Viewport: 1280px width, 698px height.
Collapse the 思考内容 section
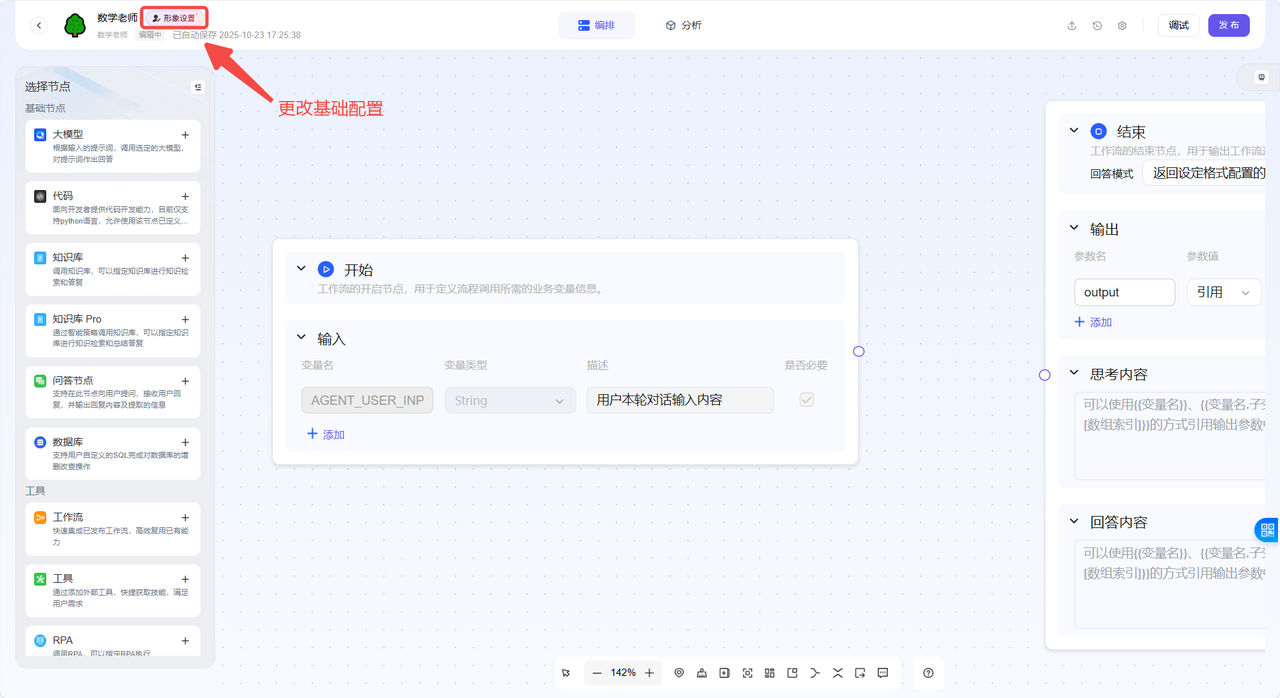coord(1074,374)
